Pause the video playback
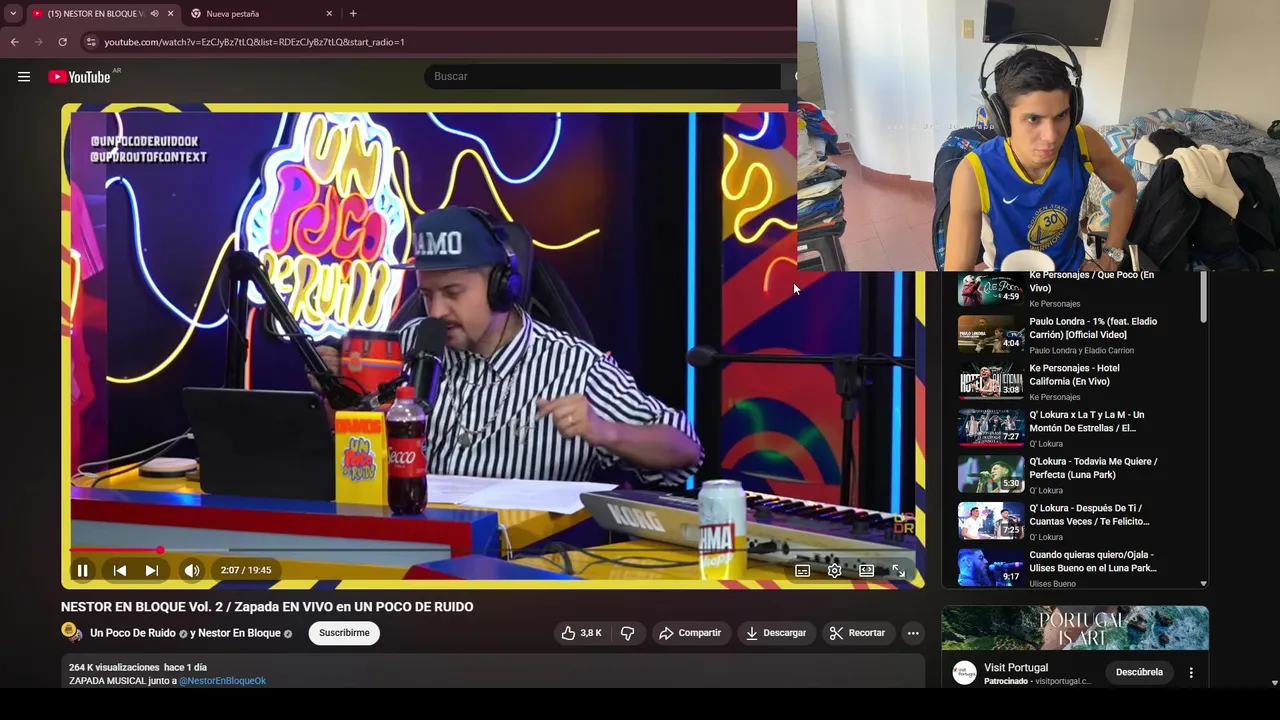Image resolution: width=1280 pixels, height=720 pixels. 83,570
